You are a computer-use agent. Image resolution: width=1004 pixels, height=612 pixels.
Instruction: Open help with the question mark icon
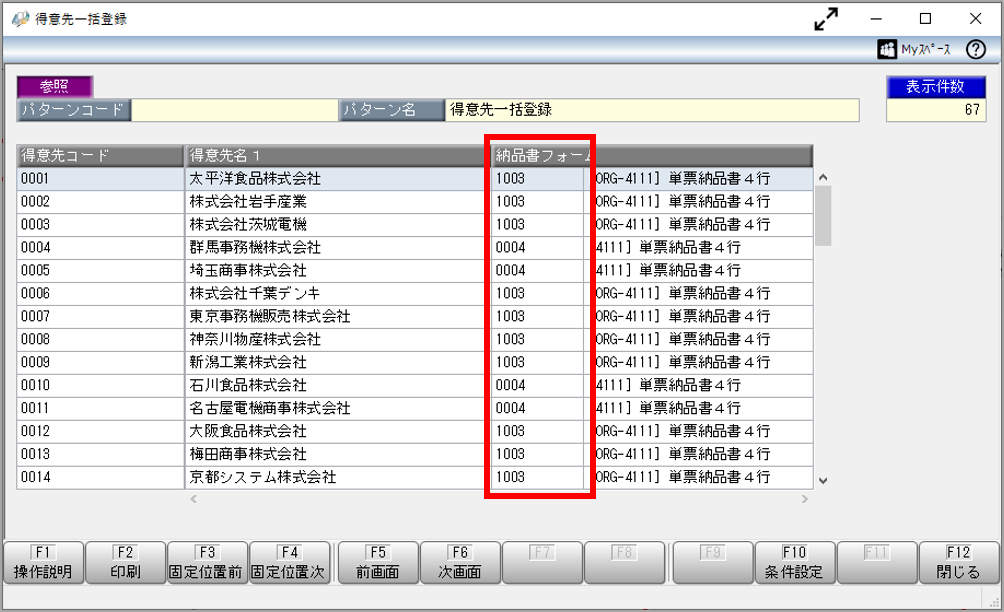pyautogui.click(x=976, y=49)
